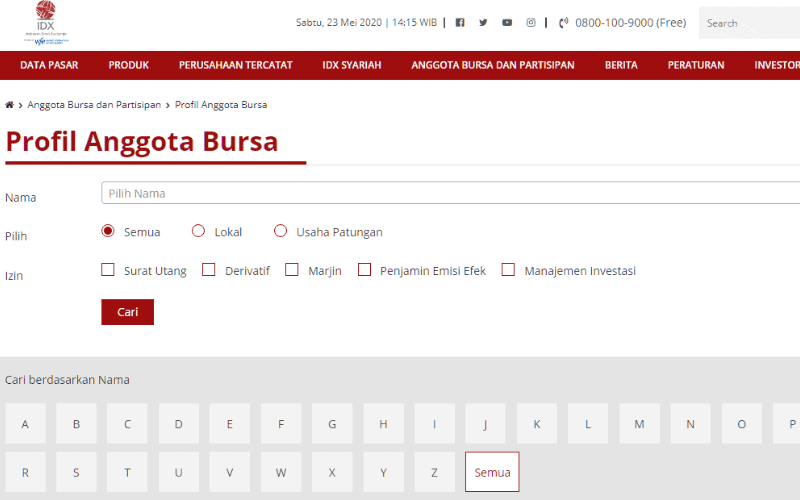Screen dimensions: 800x500
Task: Filter names by letter B
Action: coord(77,423)
